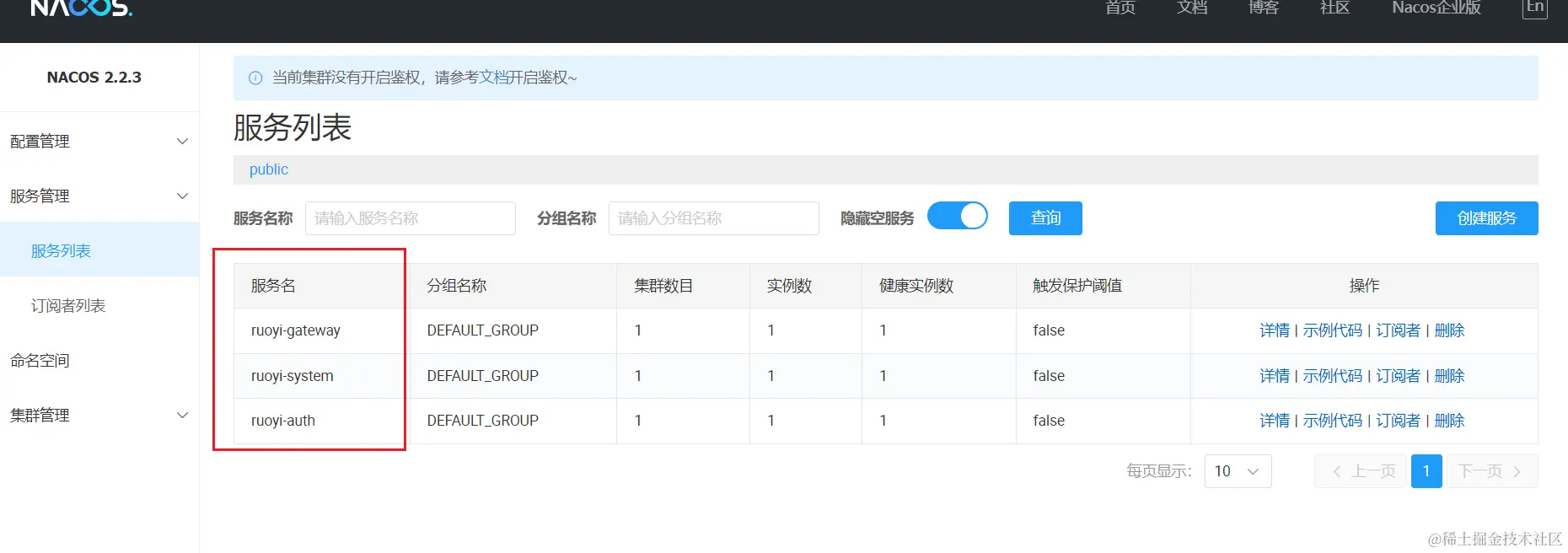This screenshot has width=1568, height=553.
Task: Open 示例代码 for ruoyi-system
Action: (1333, 376)
